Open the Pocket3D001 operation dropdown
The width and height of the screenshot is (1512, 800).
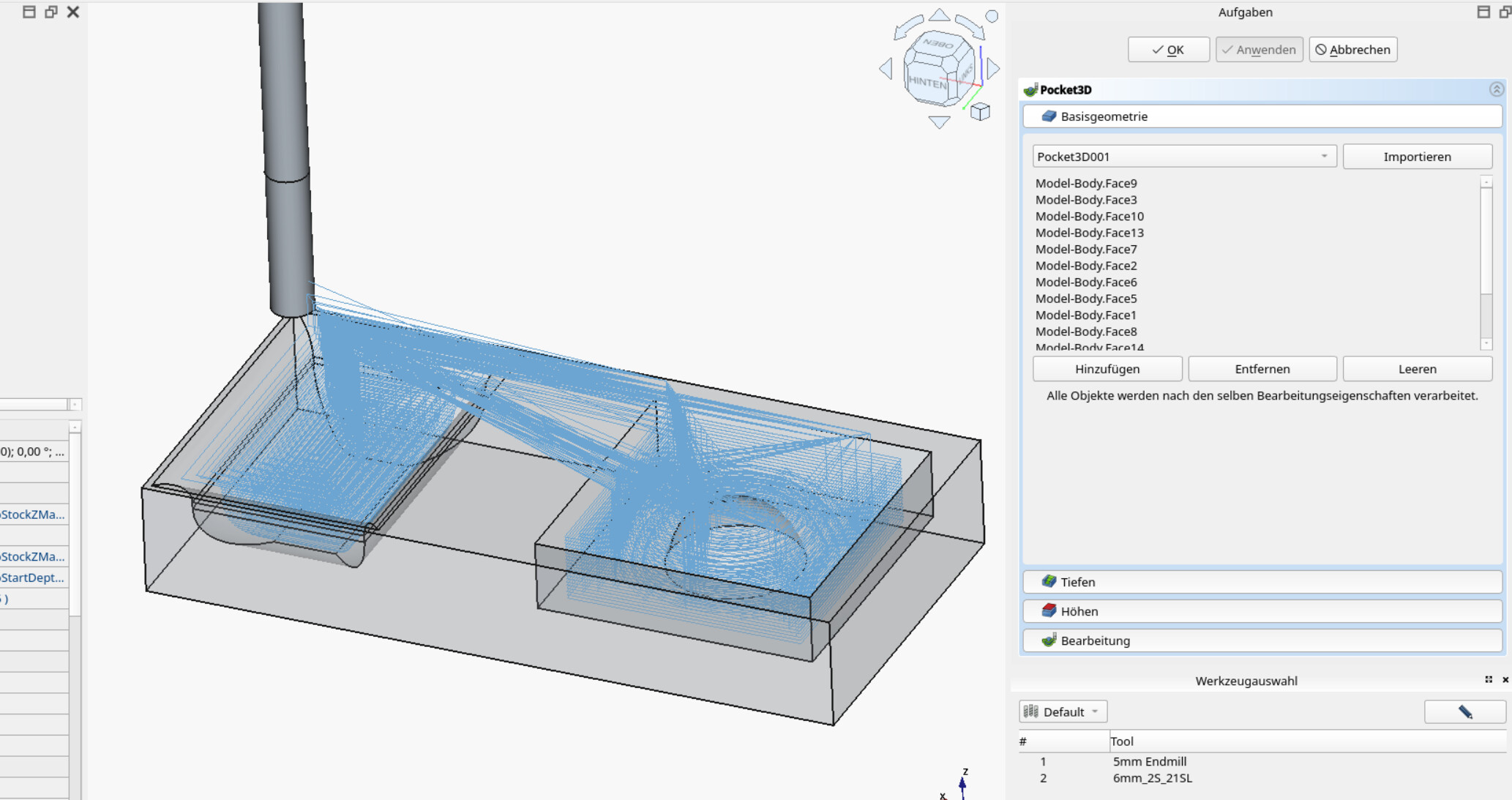[1184, 157]
